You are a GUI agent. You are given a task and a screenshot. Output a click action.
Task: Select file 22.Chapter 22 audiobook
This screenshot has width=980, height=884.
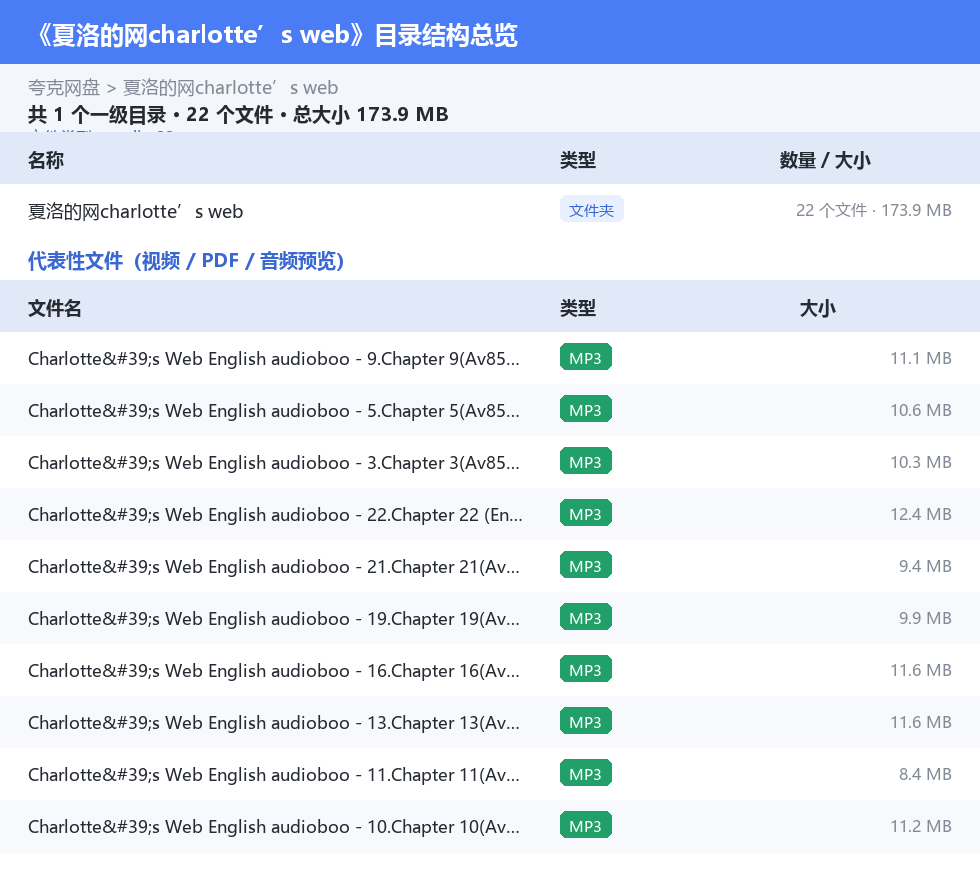(275, 515)
